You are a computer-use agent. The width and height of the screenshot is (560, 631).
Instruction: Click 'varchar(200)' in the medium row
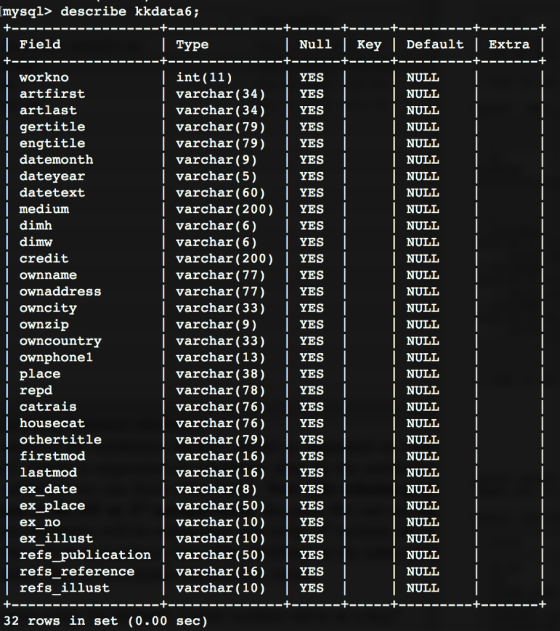[224, 209]
